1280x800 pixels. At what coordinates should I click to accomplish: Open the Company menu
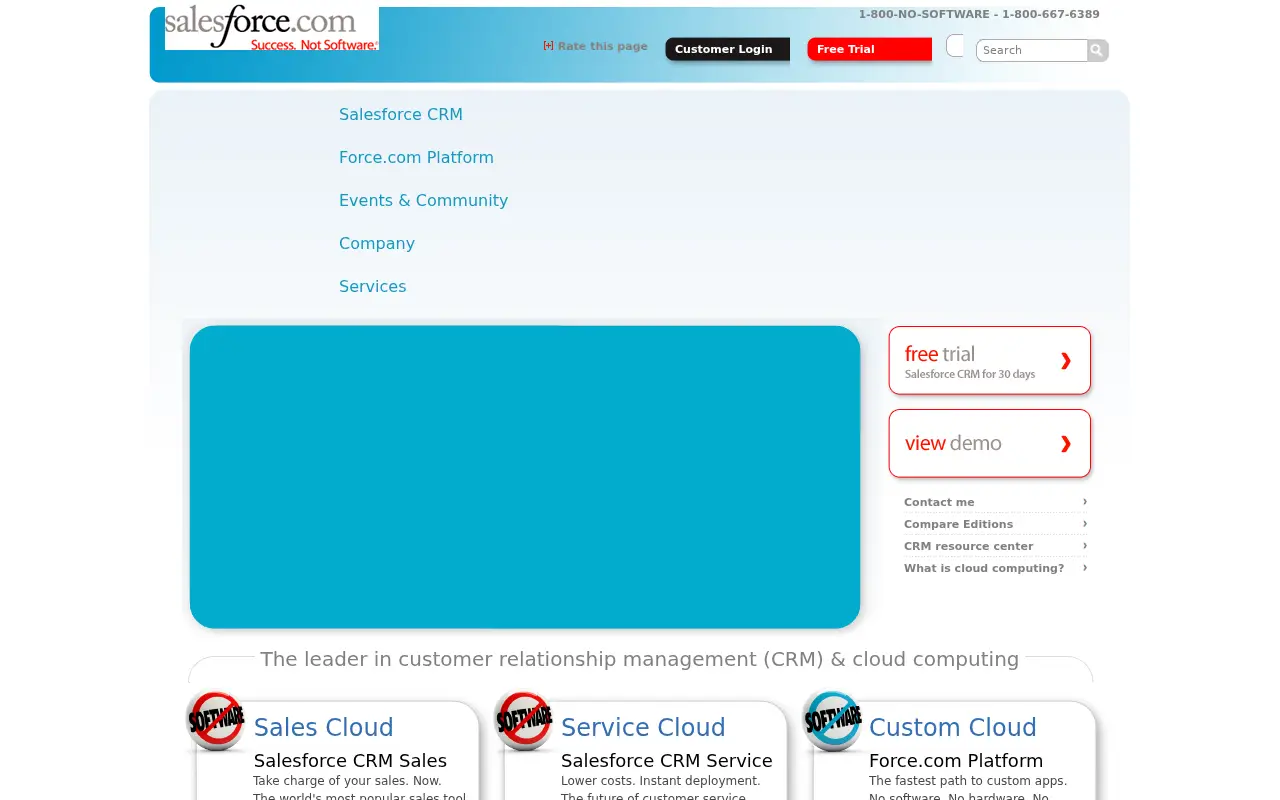pos(377,243)
